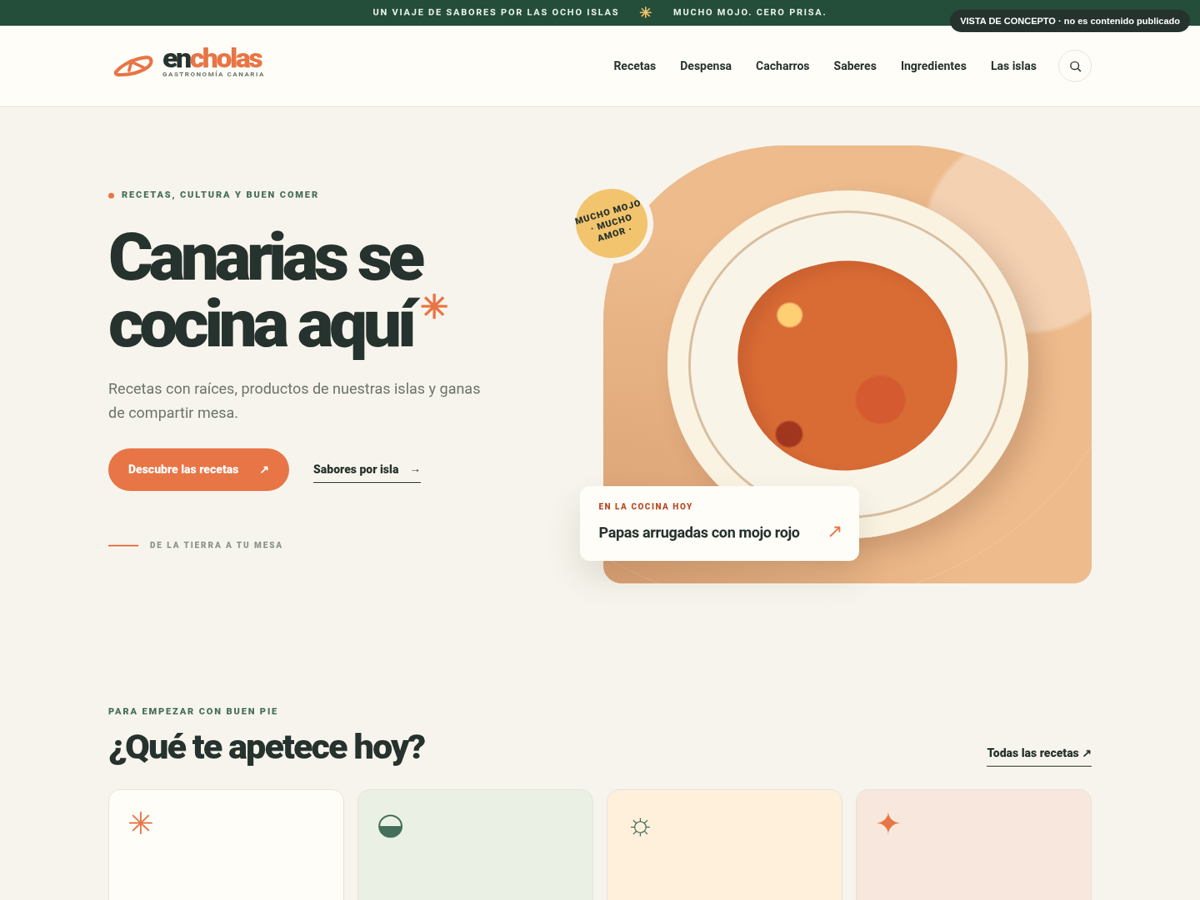
Task: Click the four-point star card icon
Action: tap(888, 823)
